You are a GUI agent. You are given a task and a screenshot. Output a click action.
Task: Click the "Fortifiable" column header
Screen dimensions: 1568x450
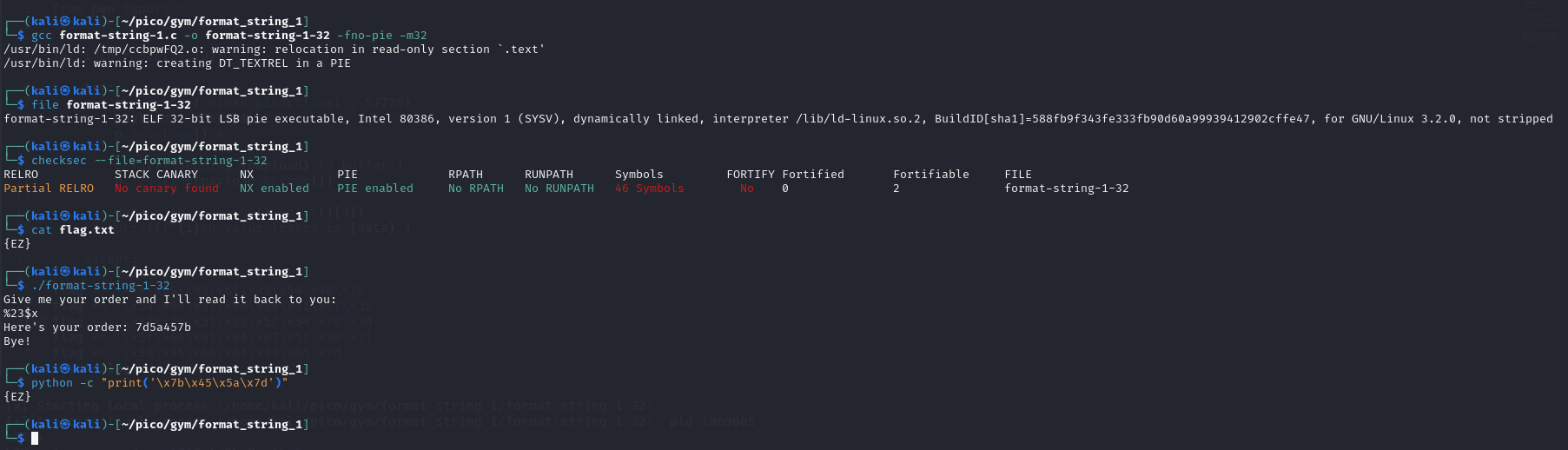click(x=931, y=175)
